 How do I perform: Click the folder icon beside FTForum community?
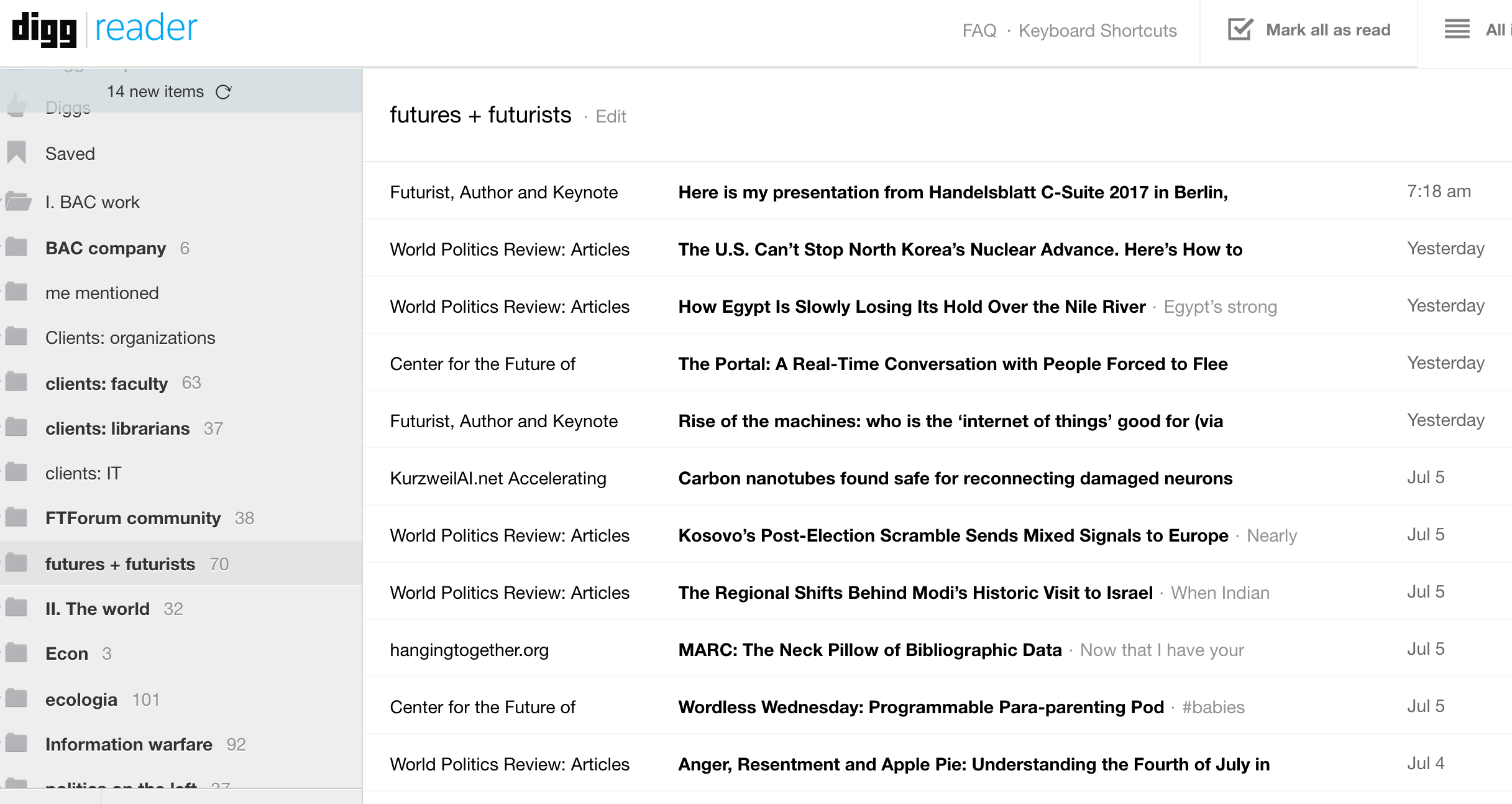point(16,517)
